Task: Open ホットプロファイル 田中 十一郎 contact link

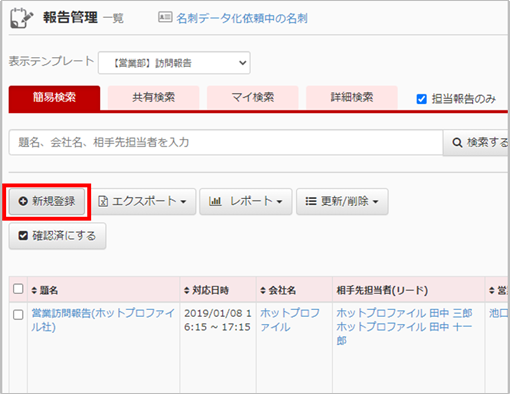Action: click(x=404, y=333)
